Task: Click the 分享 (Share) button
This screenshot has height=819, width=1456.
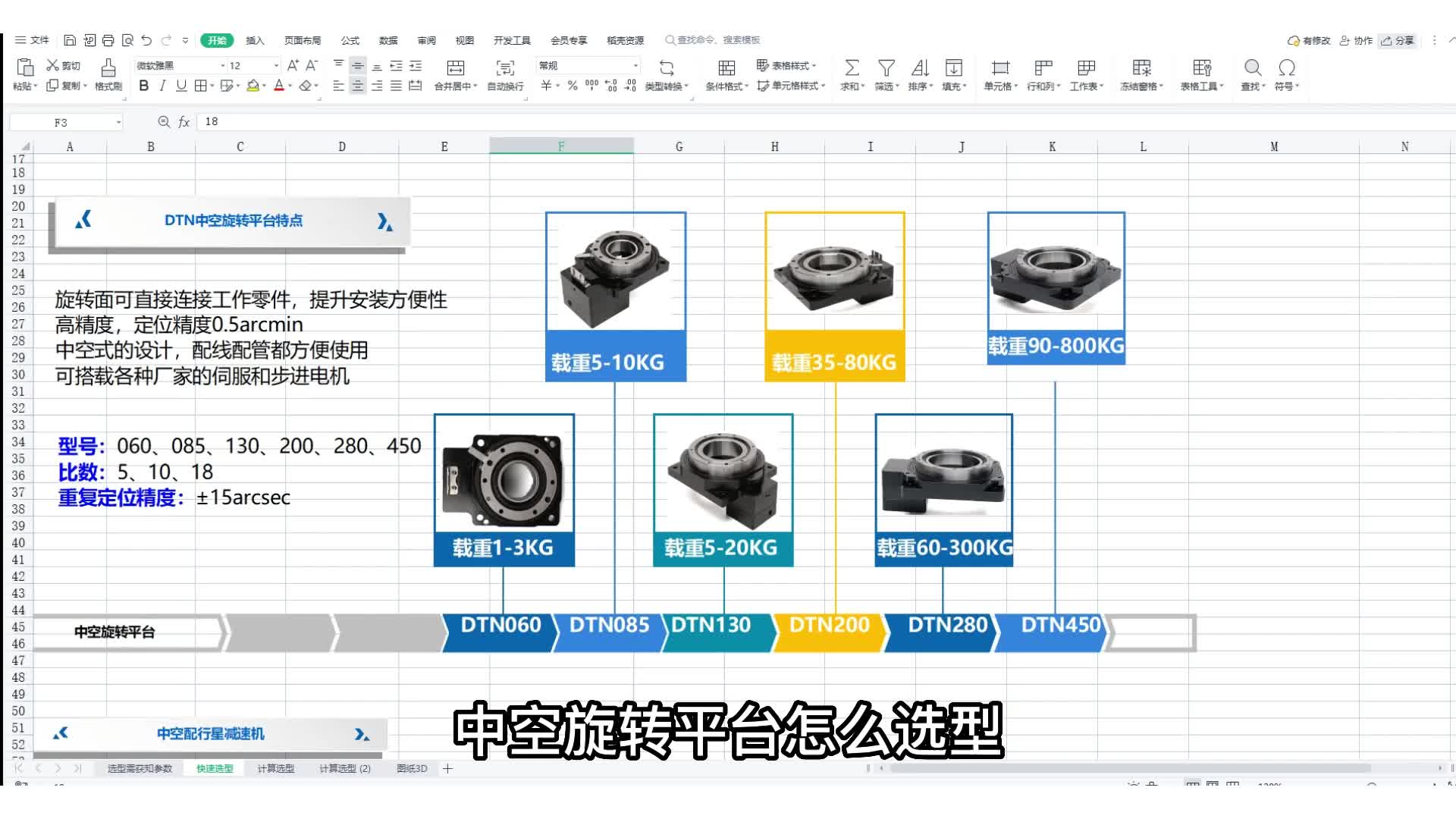Action: coord(1398,40)
